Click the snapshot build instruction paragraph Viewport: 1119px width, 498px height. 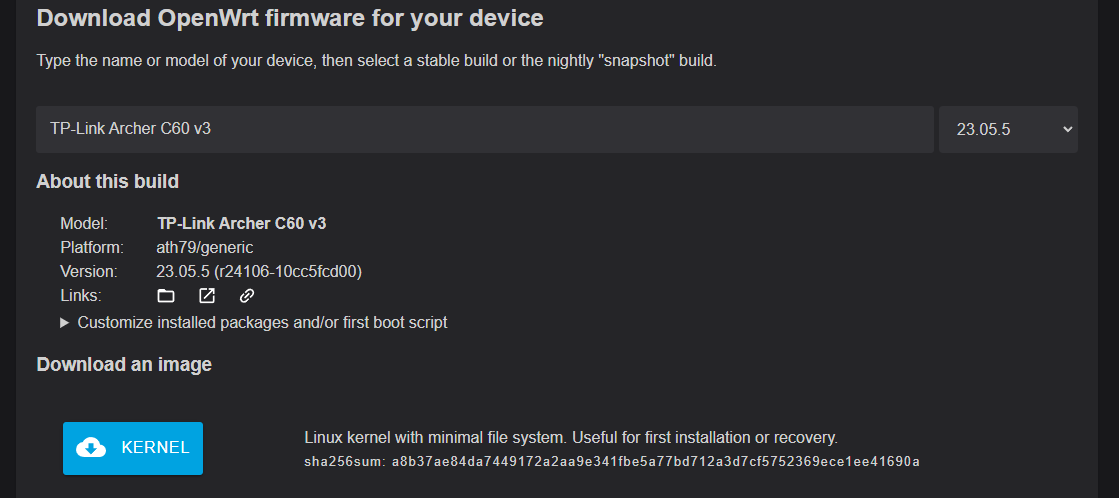pyautogui.click(x=376, y=61)
